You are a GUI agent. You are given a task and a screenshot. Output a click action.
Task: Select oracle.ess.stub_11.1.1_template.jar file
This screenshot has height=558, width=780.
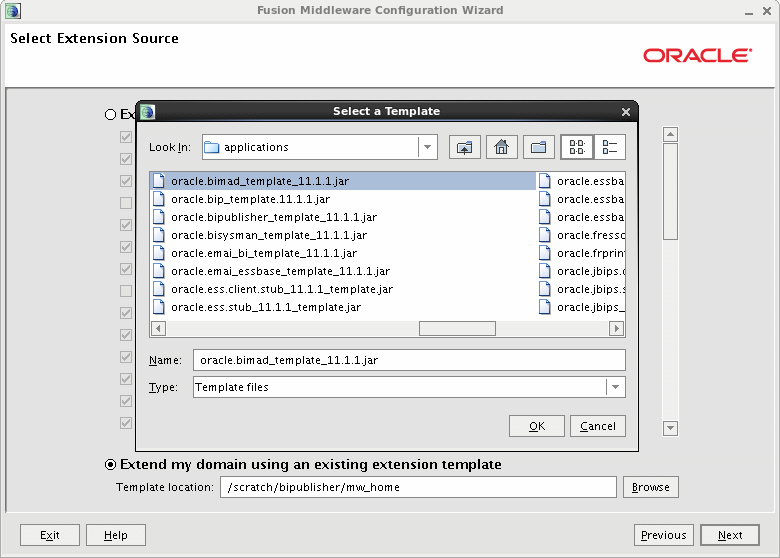pyautogui.click(x=266, y=307)
